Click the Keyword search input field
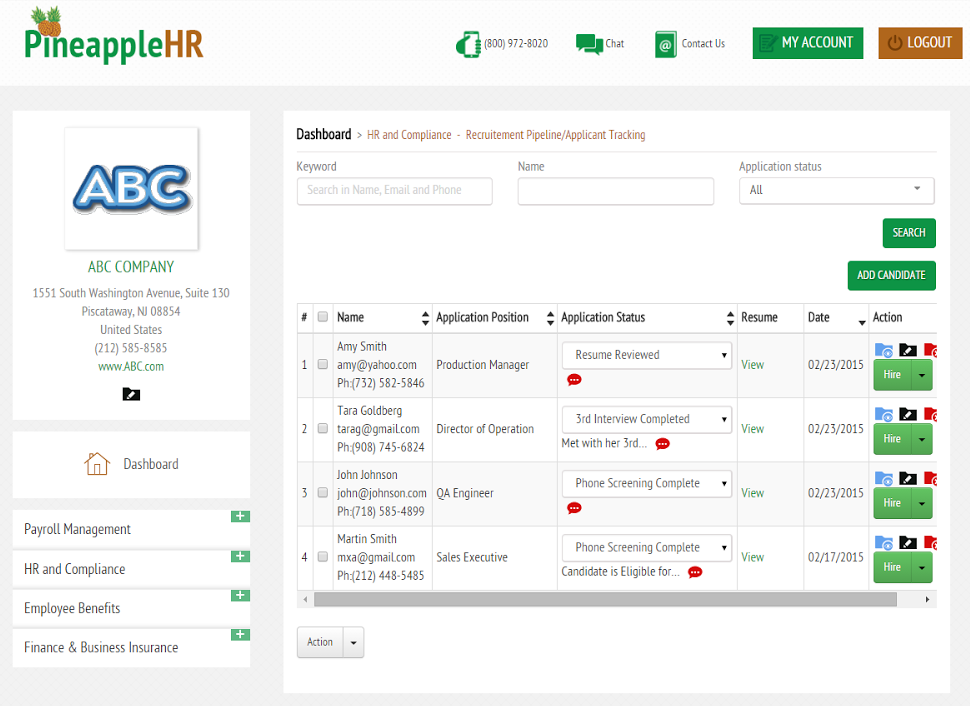Screen dimensions: 970x706 395,191
